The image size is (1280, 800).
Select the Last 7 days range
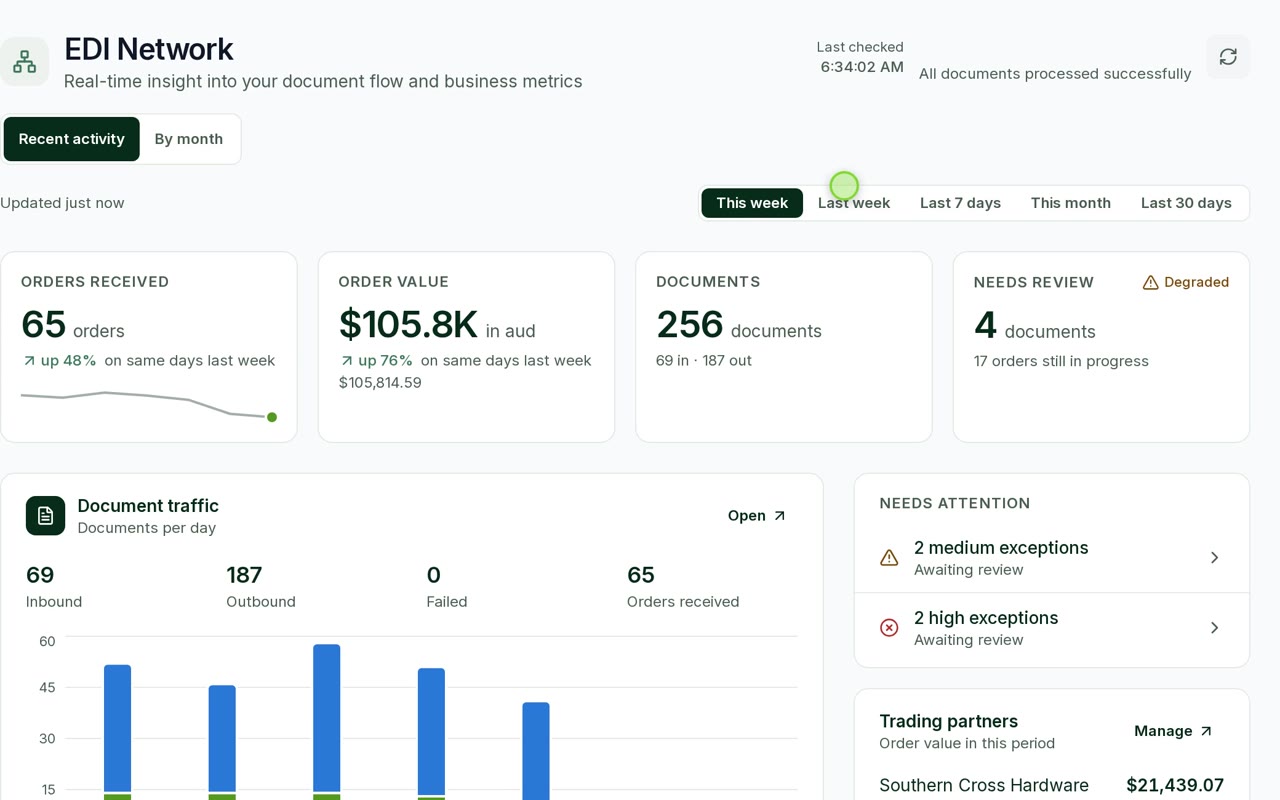[x=960, y=203]
